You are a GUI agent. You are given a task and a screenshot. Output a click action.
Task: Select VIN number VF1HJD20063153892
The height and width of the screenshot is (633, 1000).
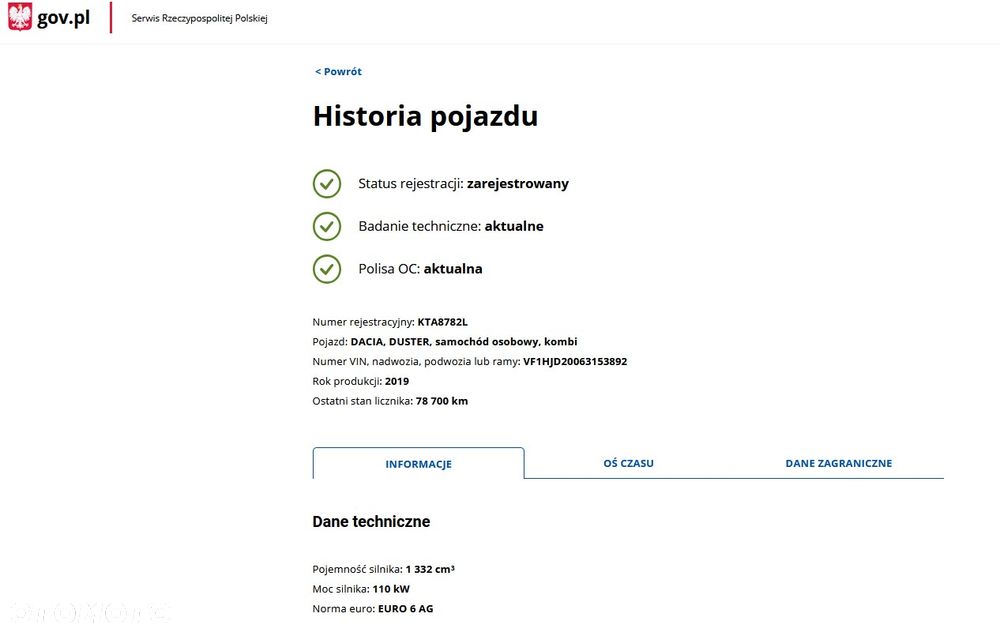point(575,361)
